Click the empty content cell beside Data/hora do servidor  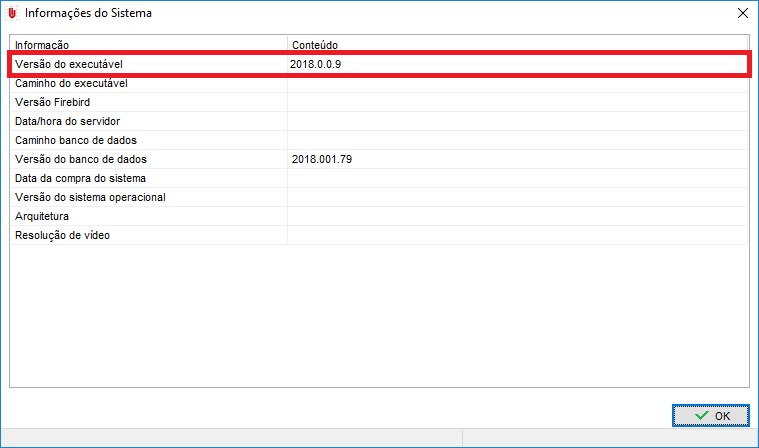[x=515, y=121]
